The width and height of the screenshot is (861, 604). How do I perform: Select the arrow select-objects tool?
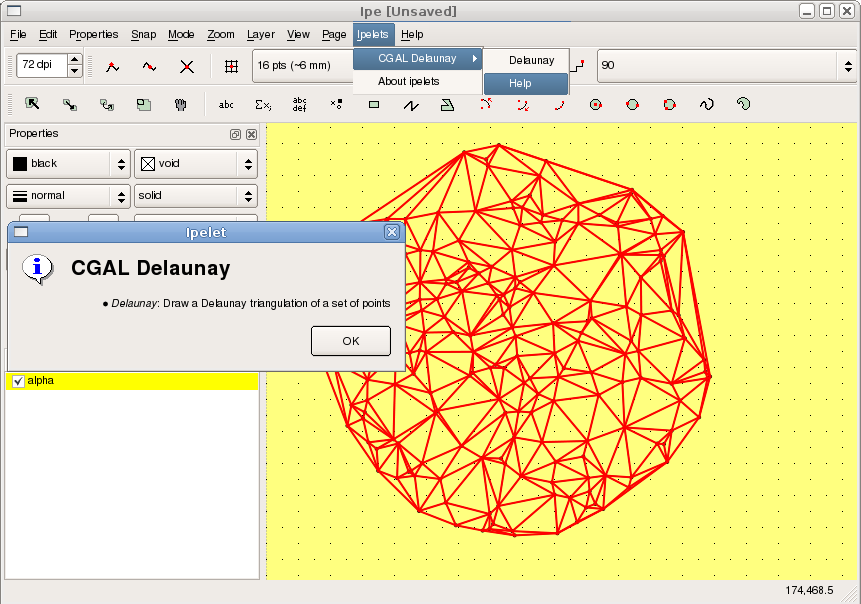point(32,103)
